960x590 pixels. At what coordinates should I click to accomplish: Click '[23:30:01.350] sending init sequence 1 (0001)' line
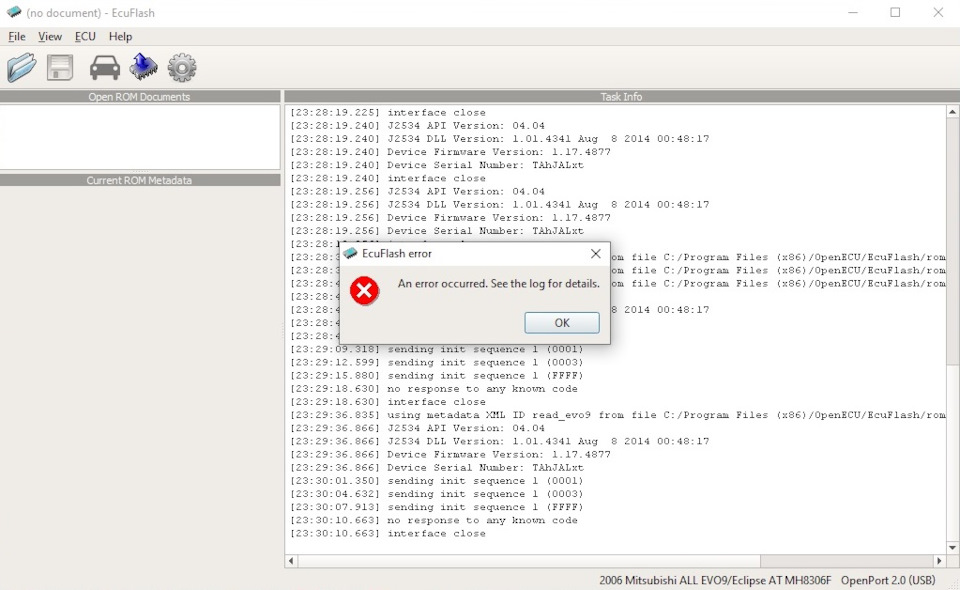click(x=437, y=481)
